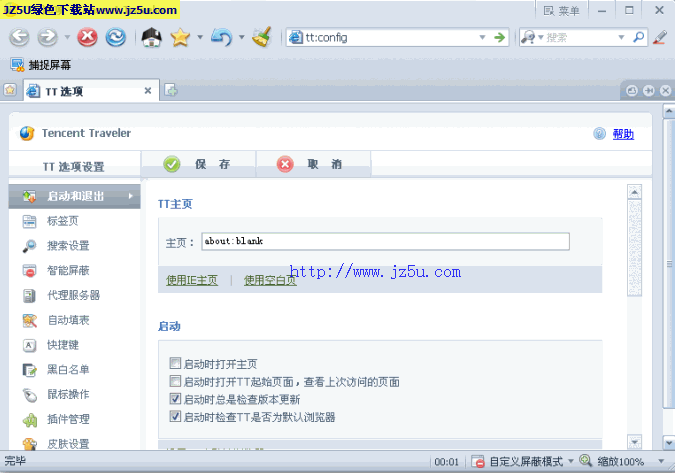
Task: Click the browser Back arrow
Action: click(x=19, y=37)
